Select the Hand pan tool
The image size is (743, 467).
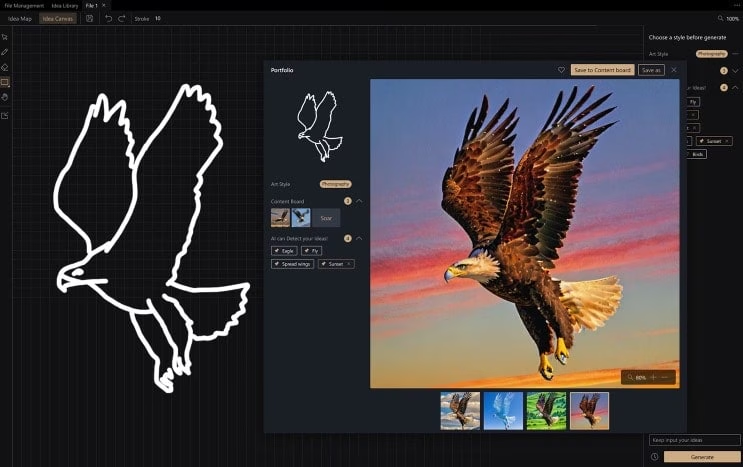point(5,98)
